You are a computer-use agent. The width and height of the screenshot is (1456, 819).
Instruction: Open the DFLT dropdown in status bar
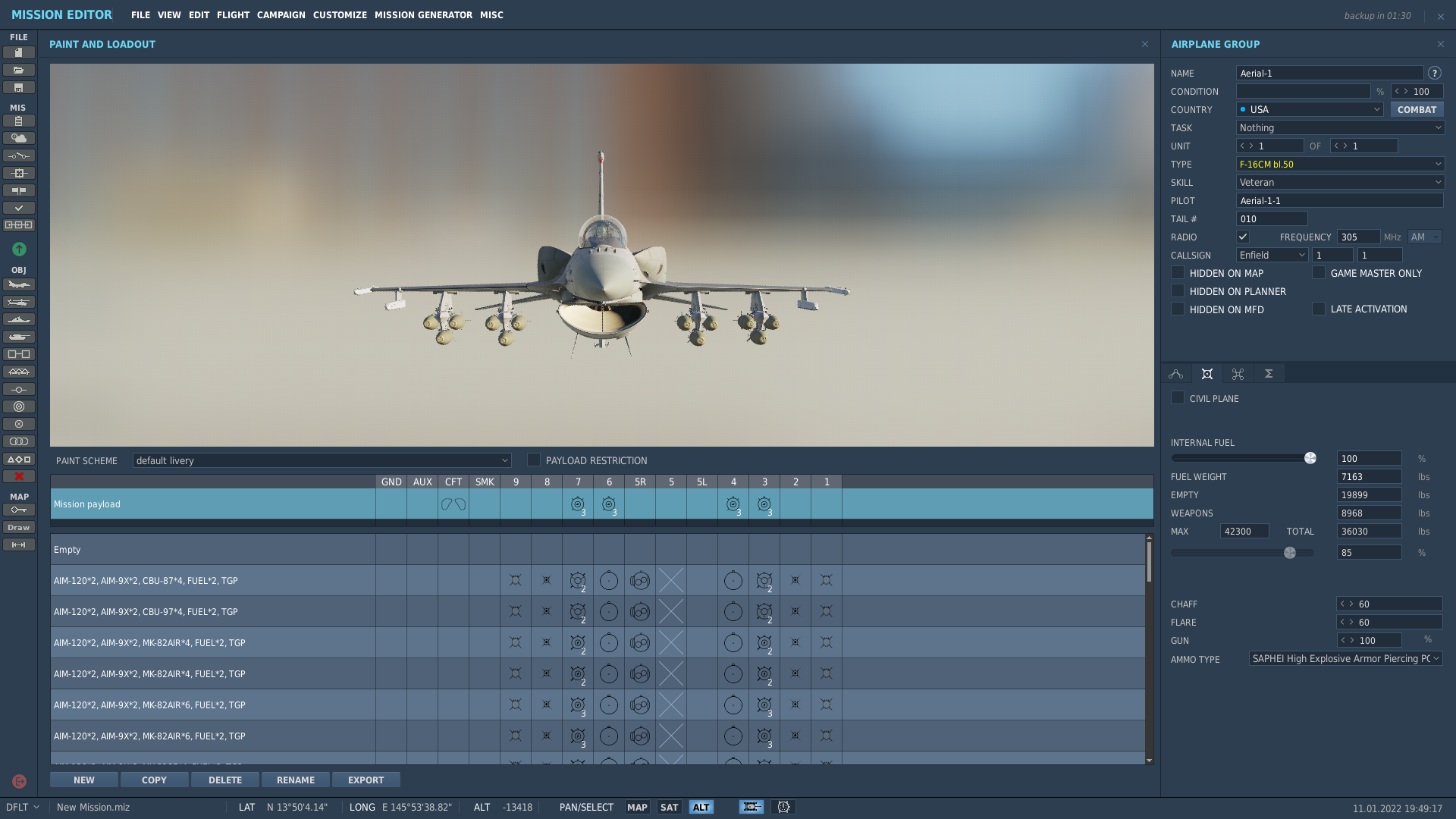pos(23,807)
